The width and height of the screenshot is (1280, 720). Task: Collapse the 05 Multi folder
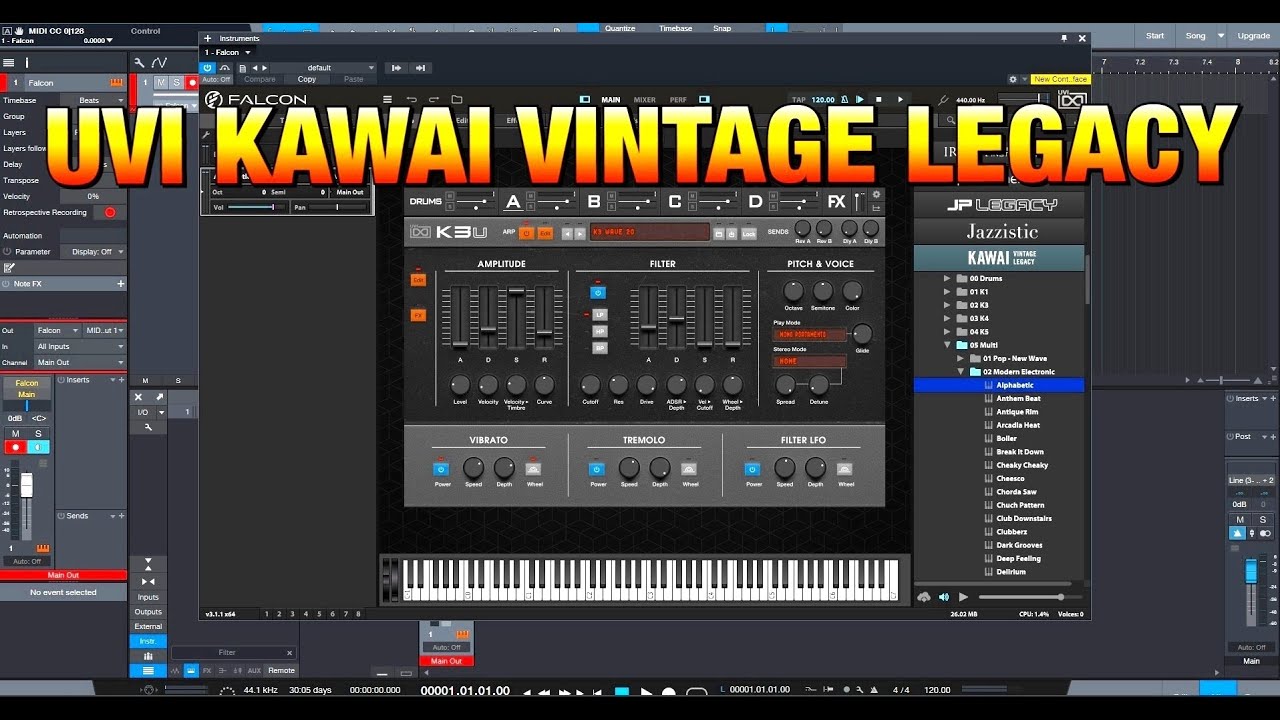click(948, 345)
